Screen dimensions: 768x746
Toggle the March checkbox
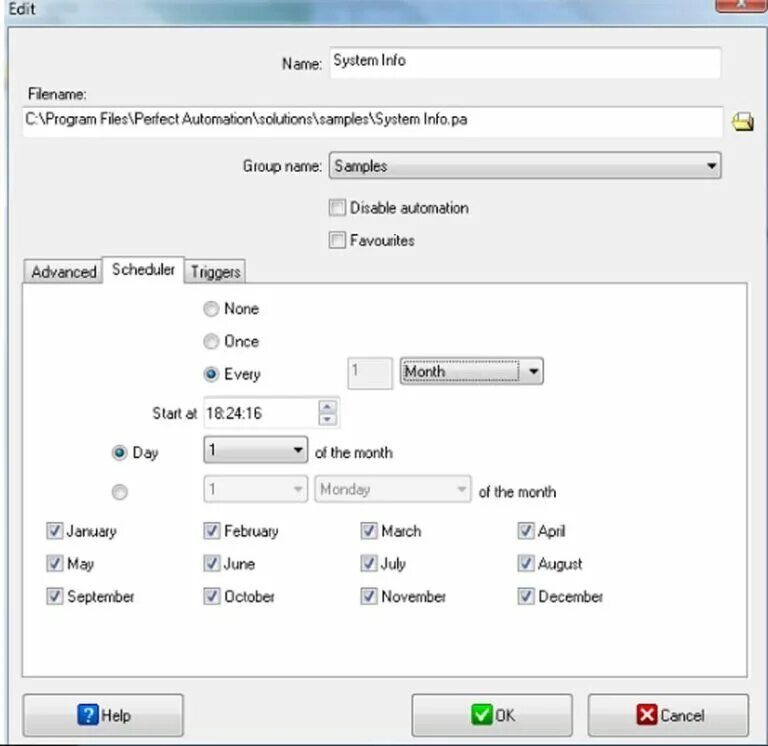[x=368, y=531]
